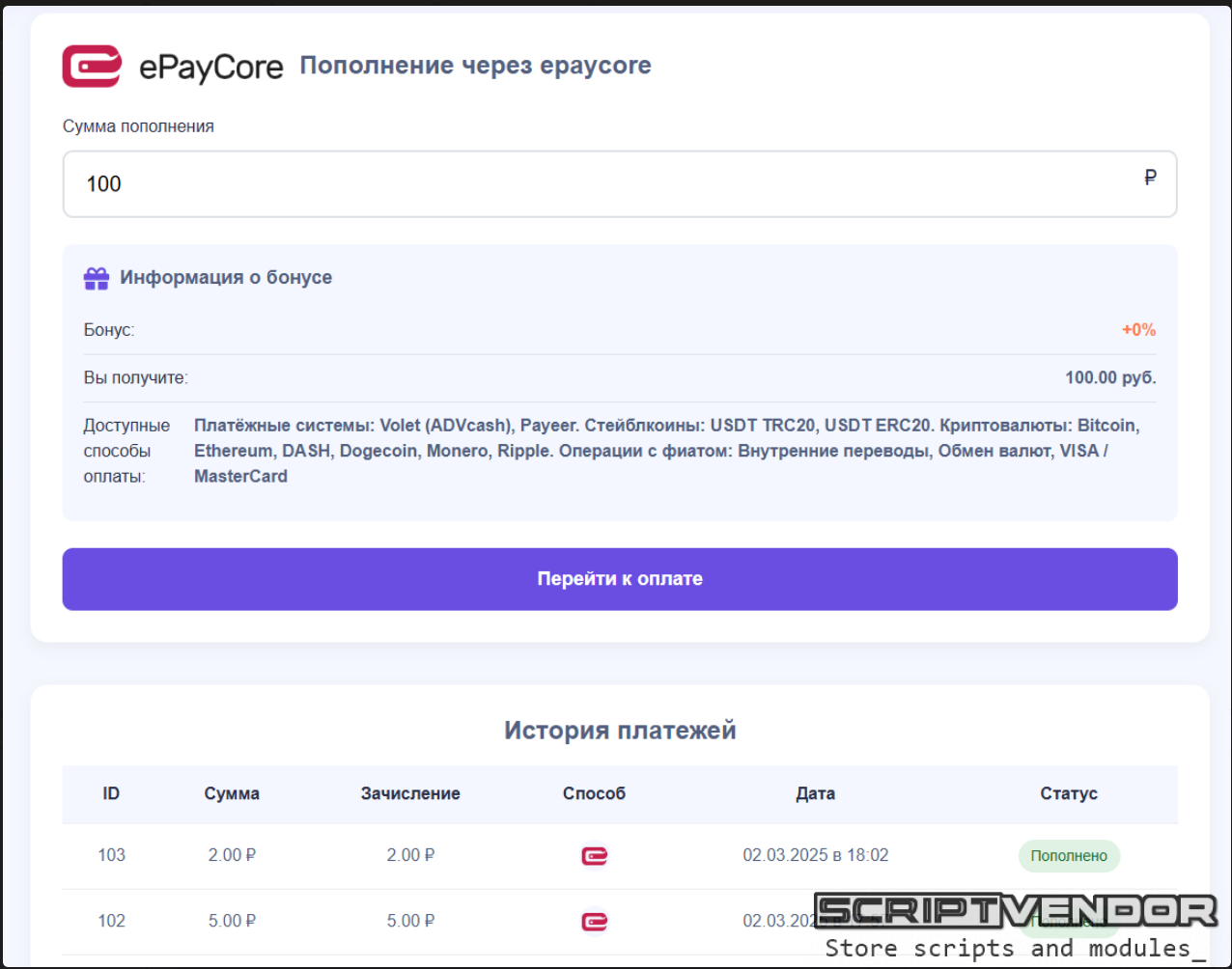Click the "ePayCore" brand name text

211,67
